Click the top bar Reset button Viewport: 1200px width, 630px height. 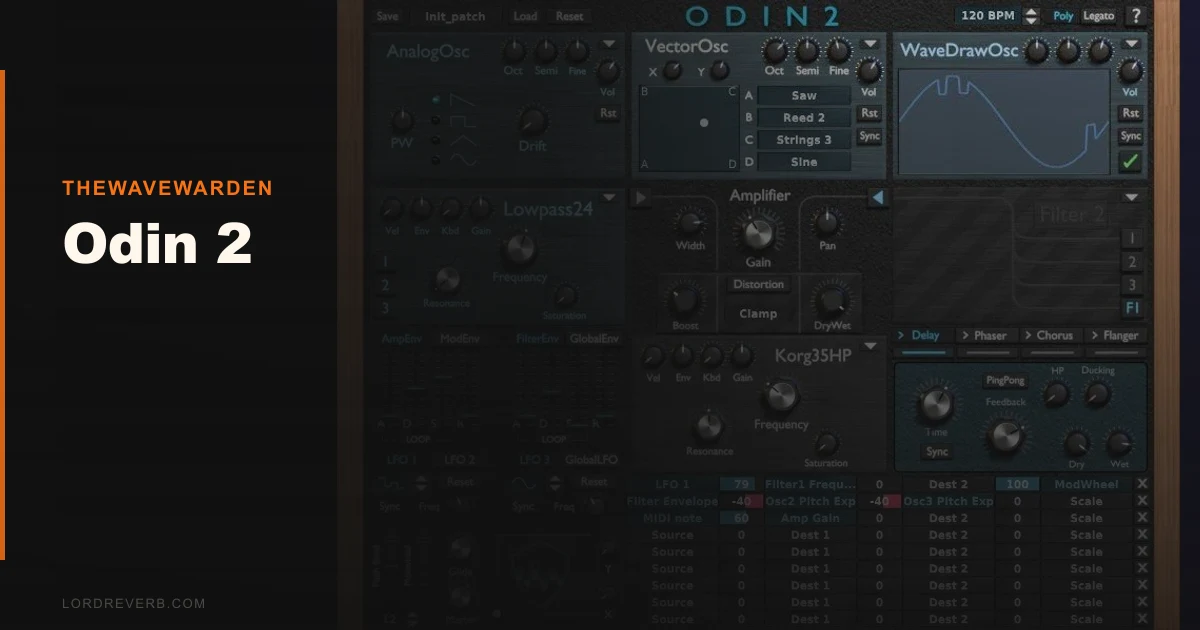[570, 16]
